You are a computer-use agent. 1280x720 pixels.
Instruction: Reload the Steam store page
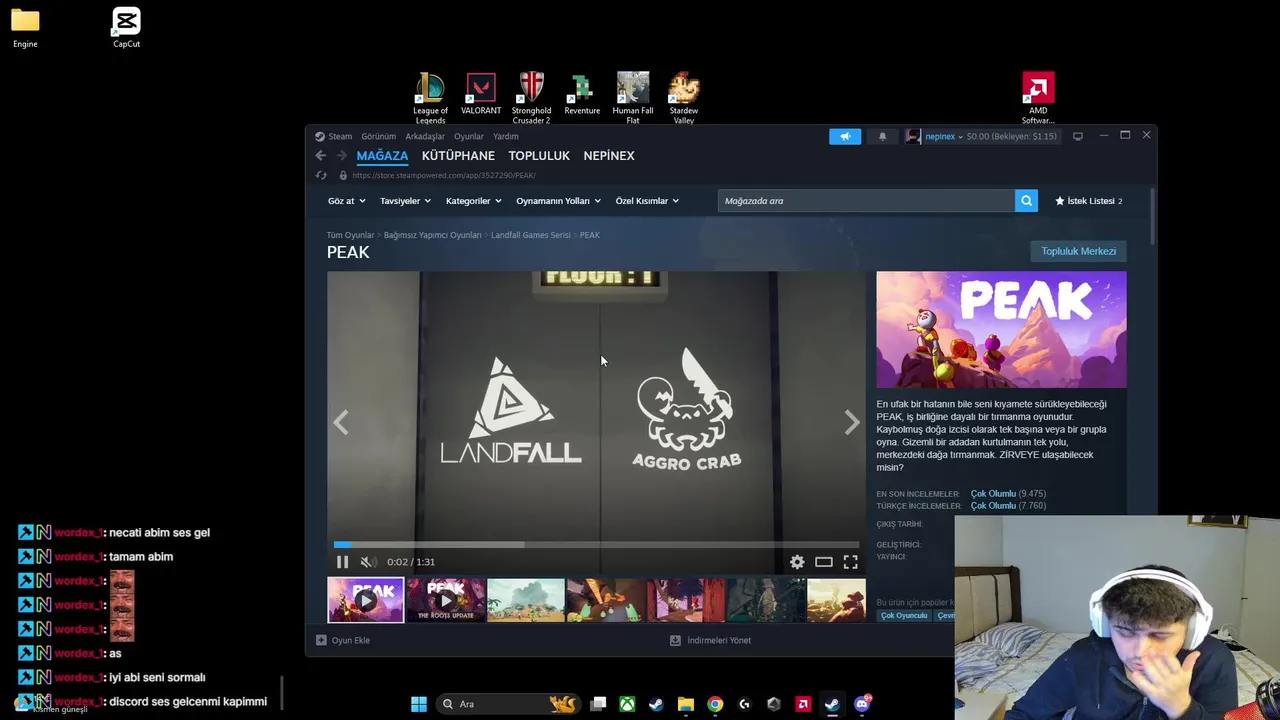(x=321, y=175)
